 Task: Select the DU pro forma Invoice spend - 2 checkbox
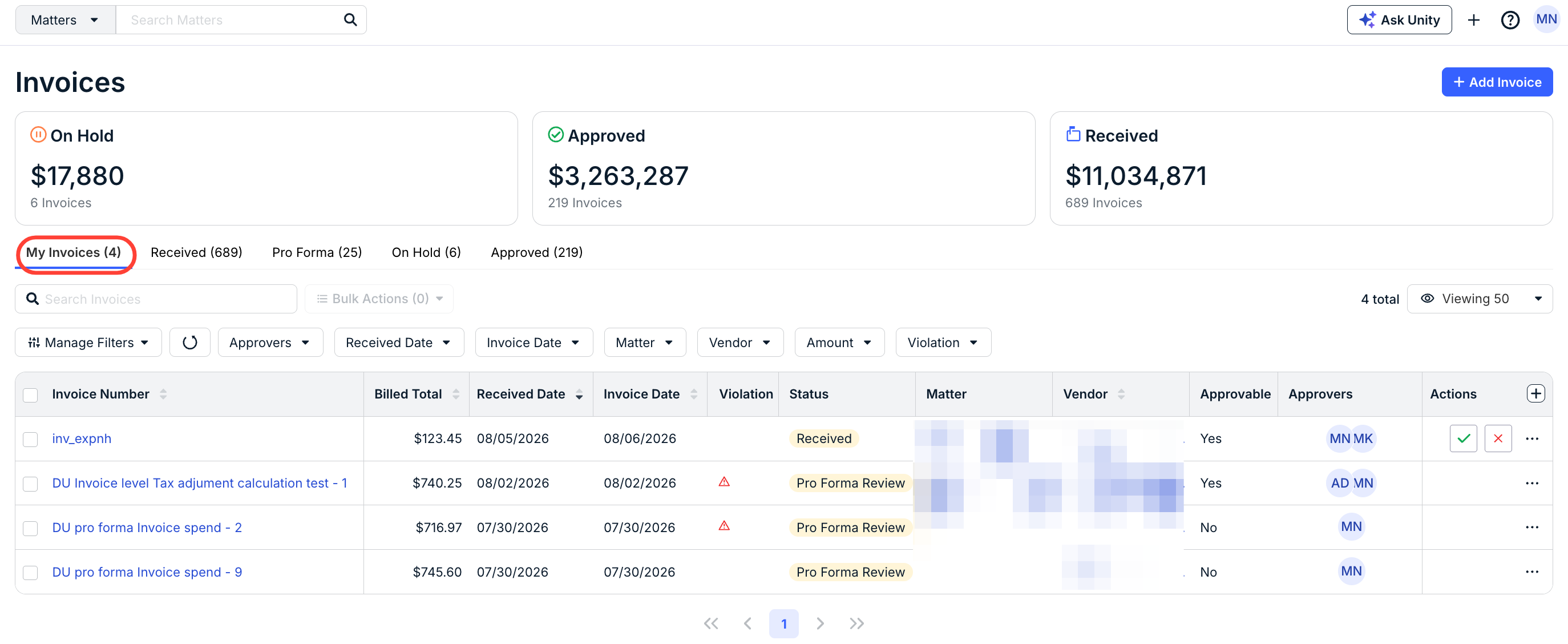30,528
